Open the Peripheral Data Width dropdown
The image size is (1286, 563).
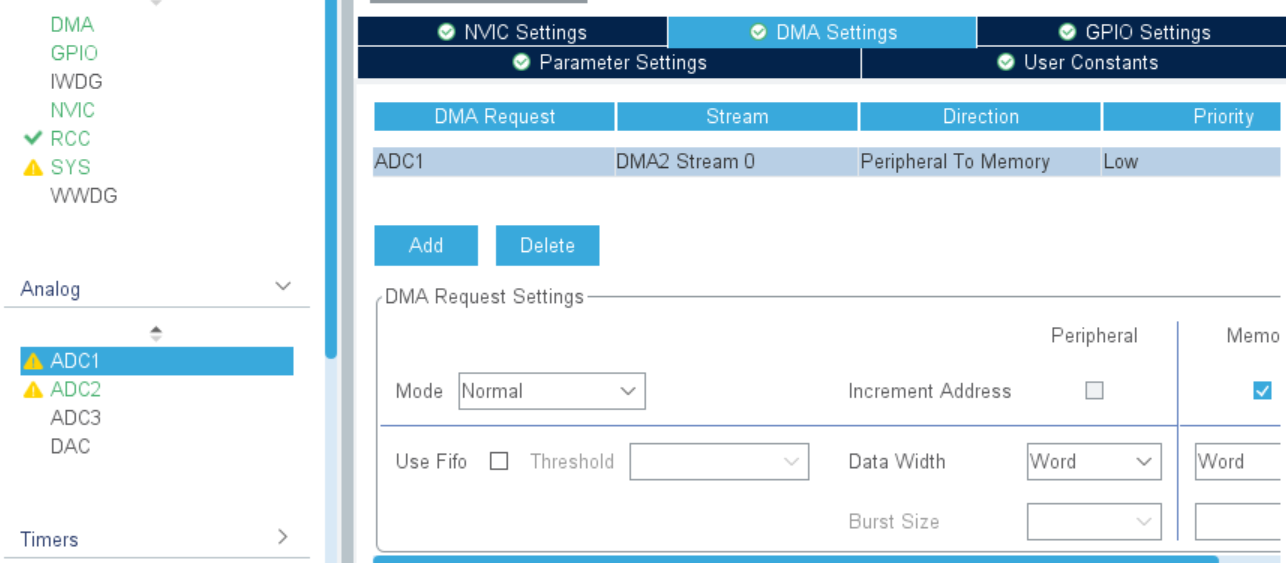[1094, 462]
